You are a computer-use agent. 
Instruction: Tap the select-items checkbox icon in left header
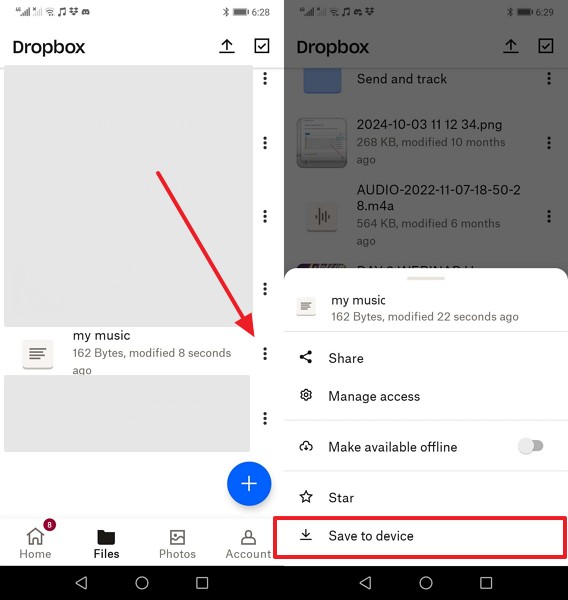[262, 46]
